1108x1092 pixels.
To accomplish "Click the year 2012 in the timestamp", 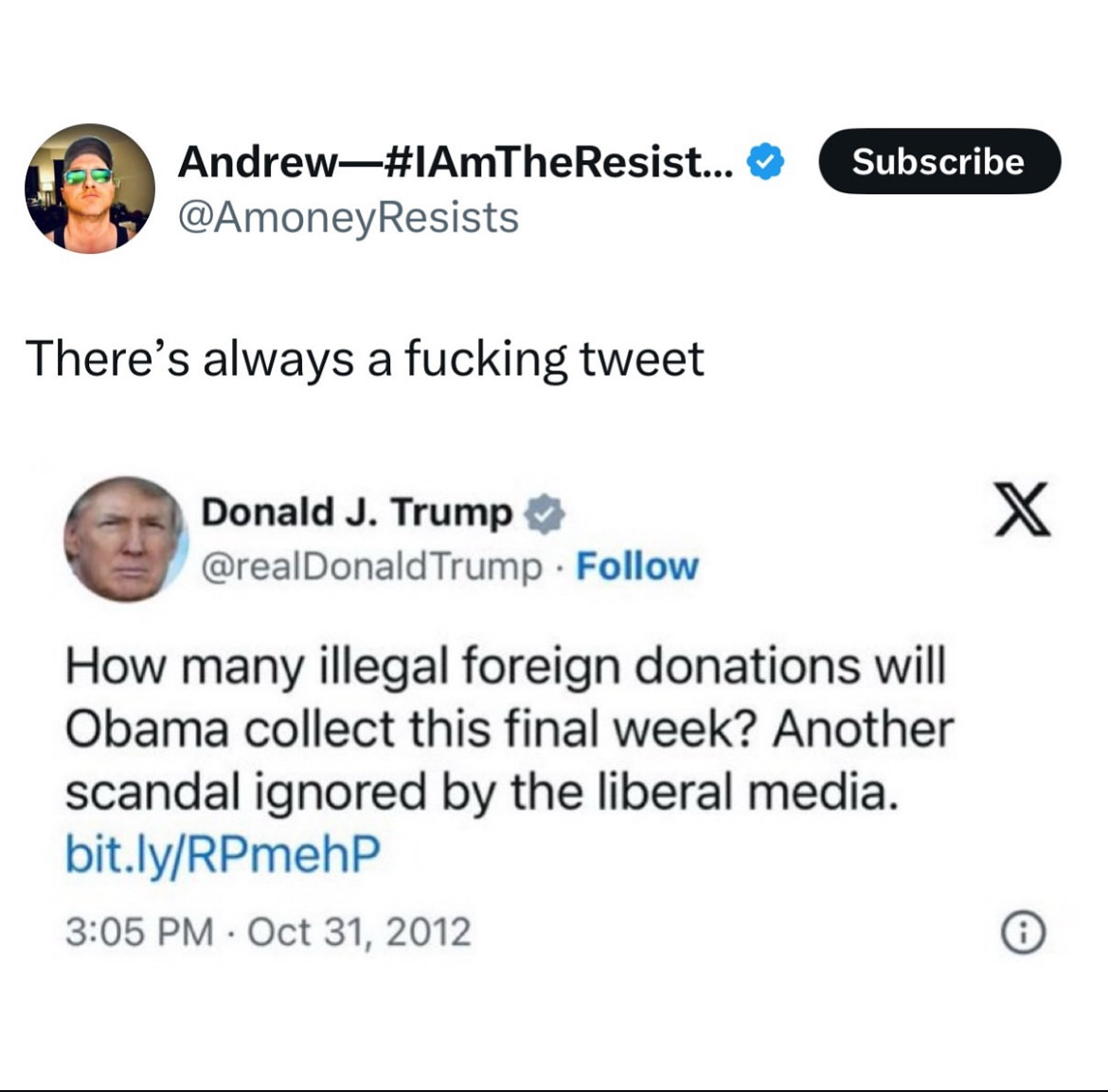I will pos(428,932).
